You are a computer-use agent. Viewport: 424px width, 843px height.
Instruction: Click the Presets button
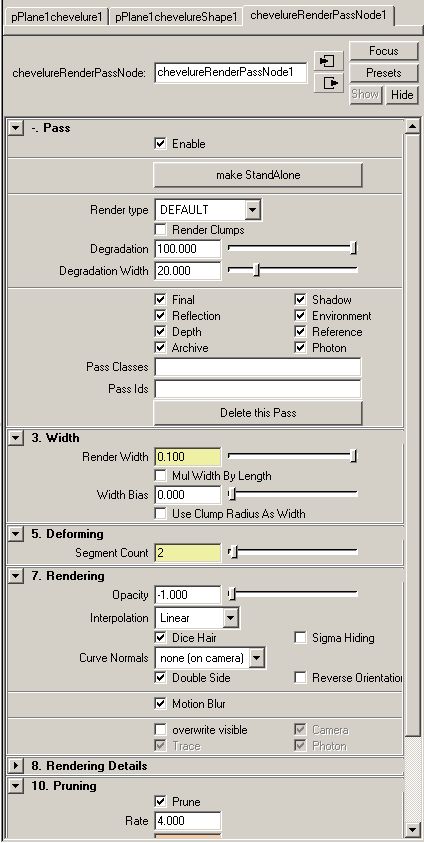[384, 73]
